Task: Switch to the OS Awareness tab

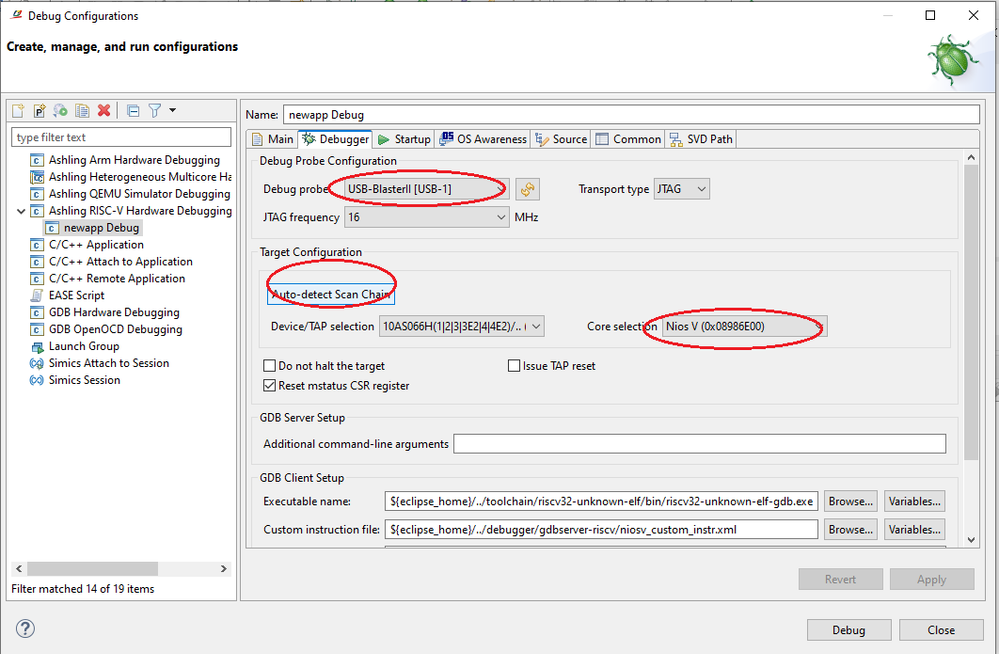Action: pyautogui.click(x=483, y=139)
